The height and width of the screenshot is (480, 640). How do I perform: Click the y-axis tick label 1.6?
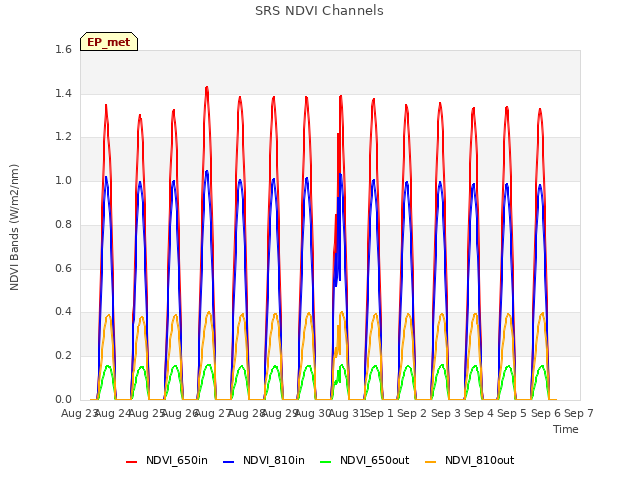tap(63, 49)
